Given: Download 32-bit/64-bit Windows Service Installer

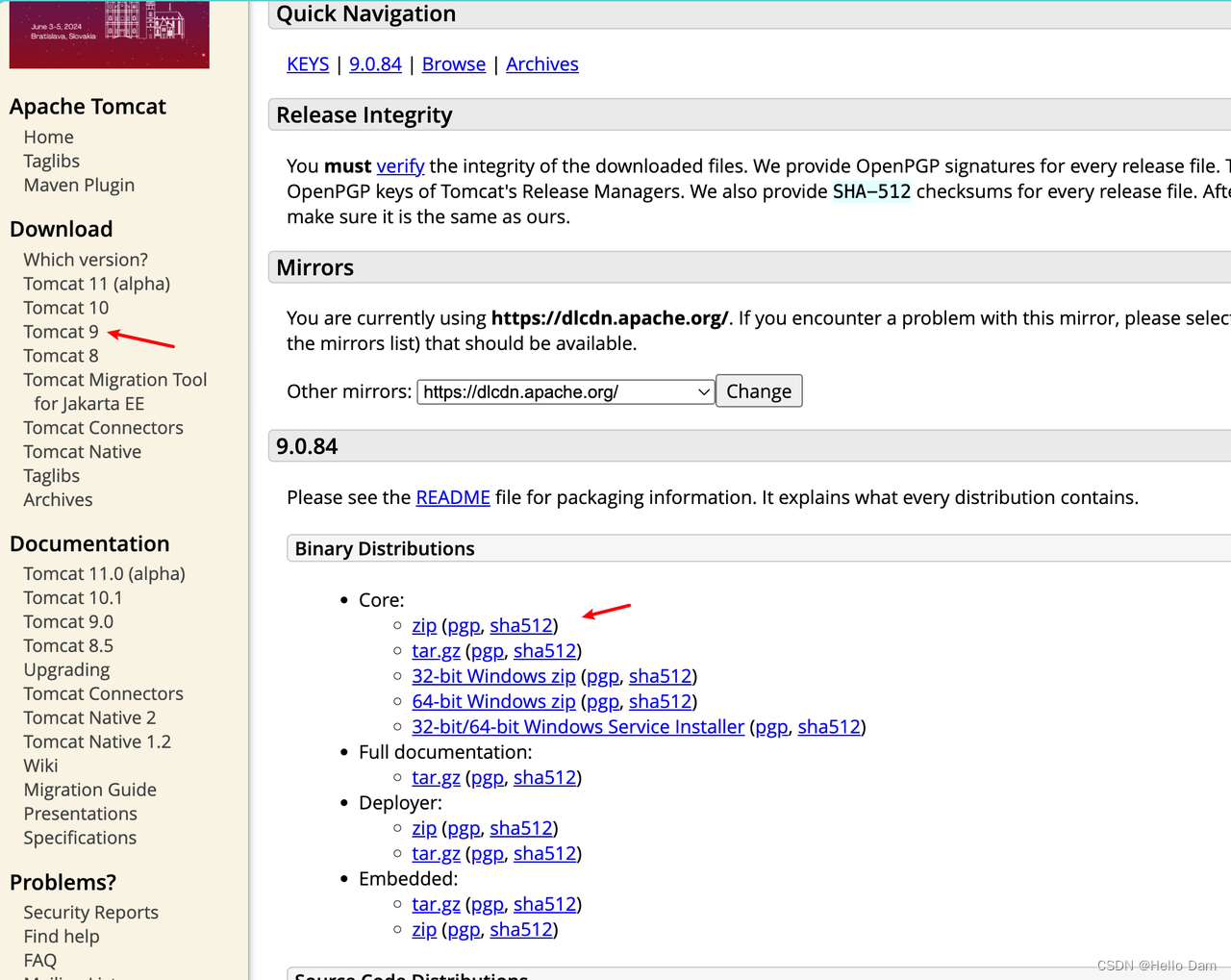Looking at the screenshot, I should tap(578, 727).
